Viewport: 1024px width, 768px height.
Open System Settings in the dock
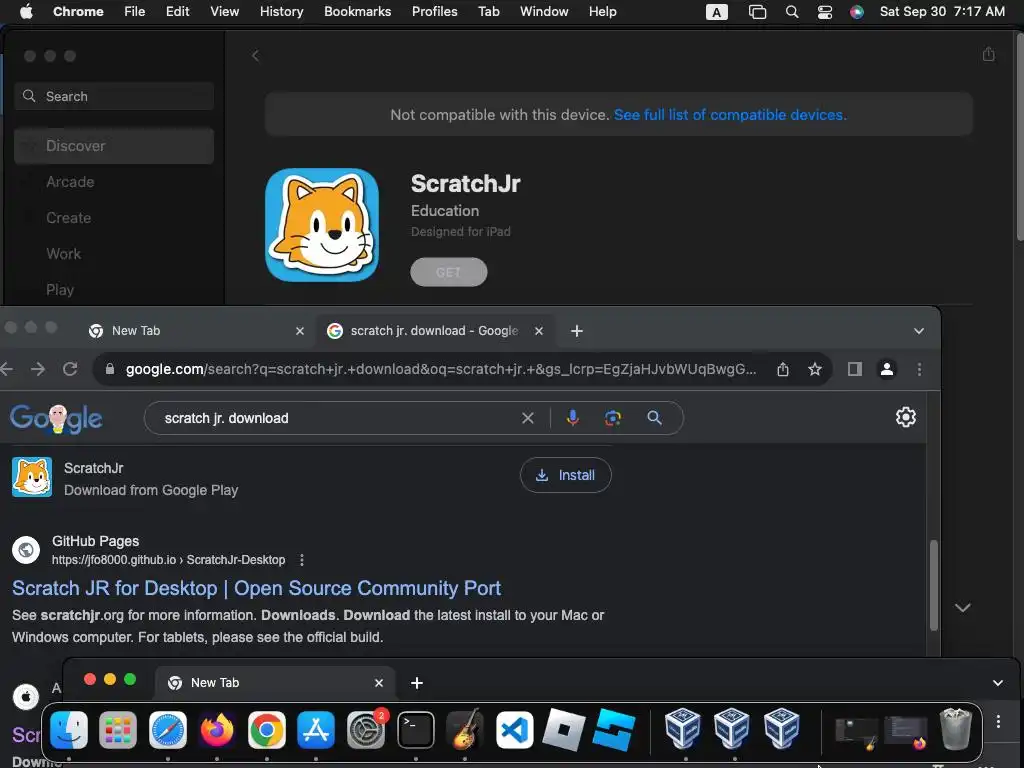[366, 729]
